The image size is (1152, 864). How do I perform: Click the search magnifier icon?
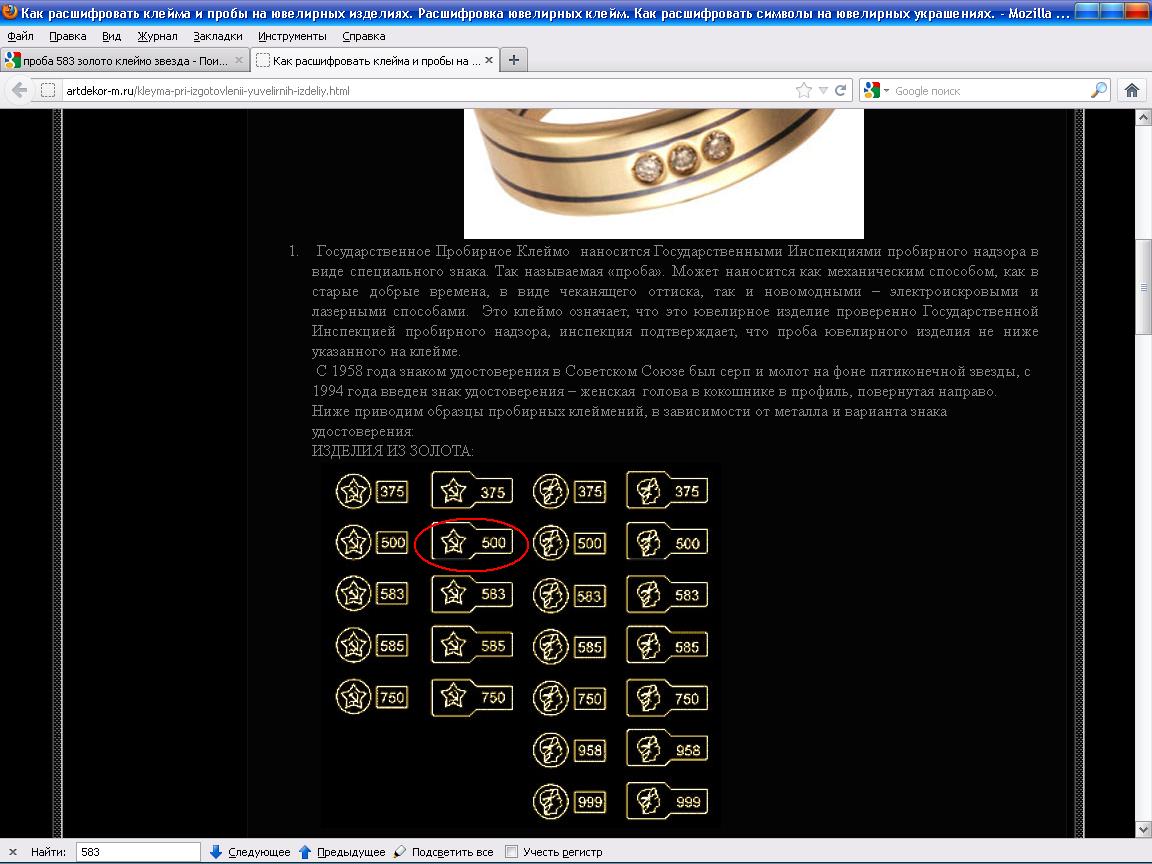coord(1098,90)
